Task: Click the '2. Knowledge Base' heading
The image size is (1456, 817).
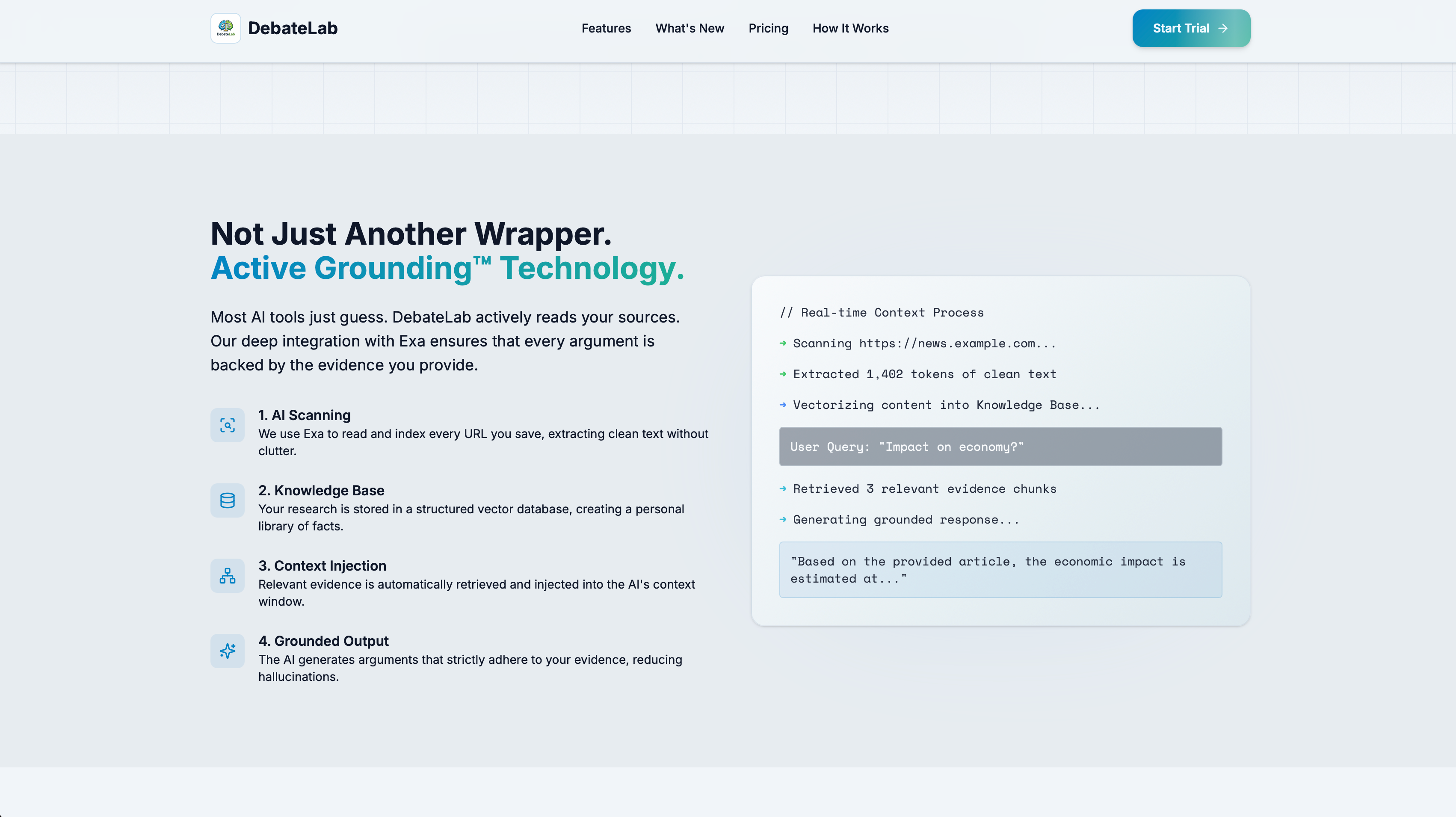Action: (321, 490)
